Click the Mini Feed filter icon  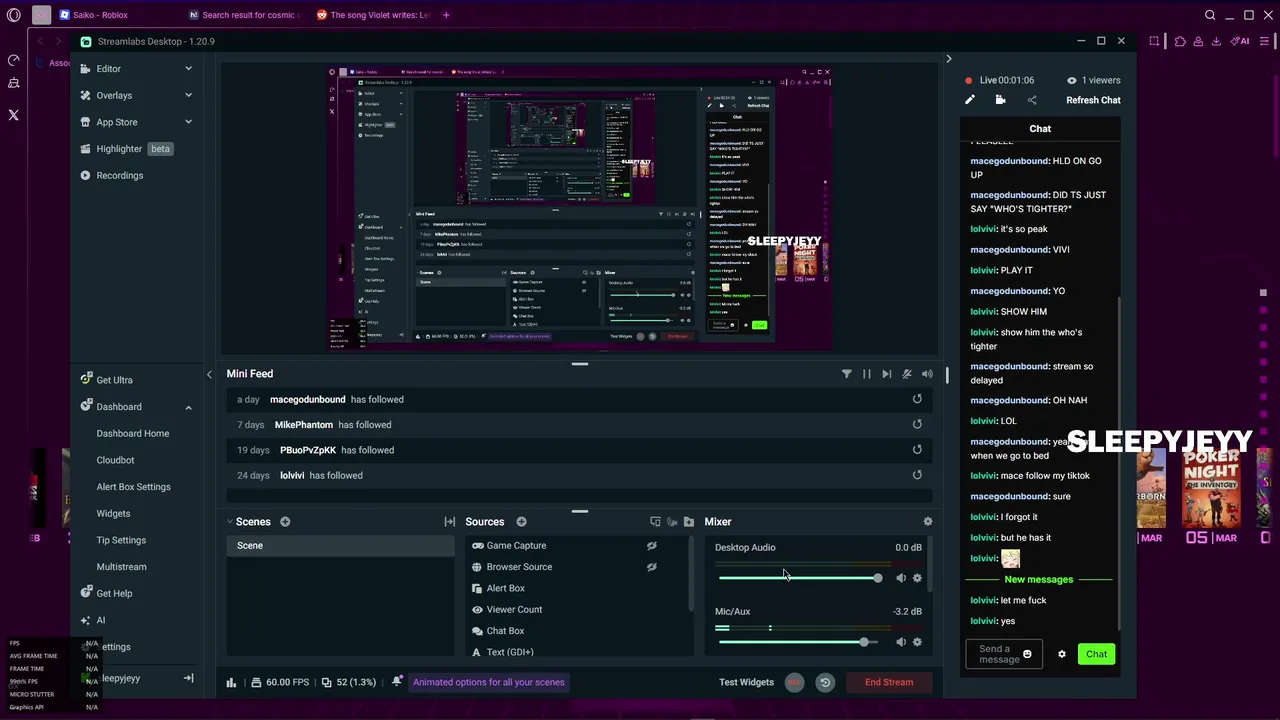click(847, 374)
